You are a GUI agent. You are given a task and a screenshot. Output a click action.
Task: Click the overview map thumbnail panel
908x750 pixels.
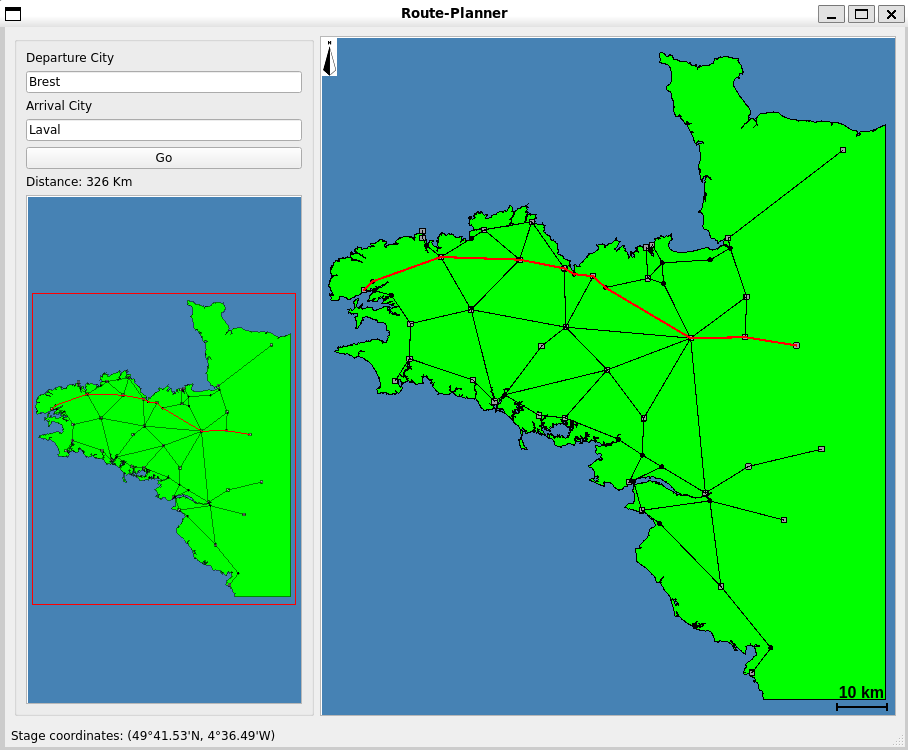pos(163,449)
